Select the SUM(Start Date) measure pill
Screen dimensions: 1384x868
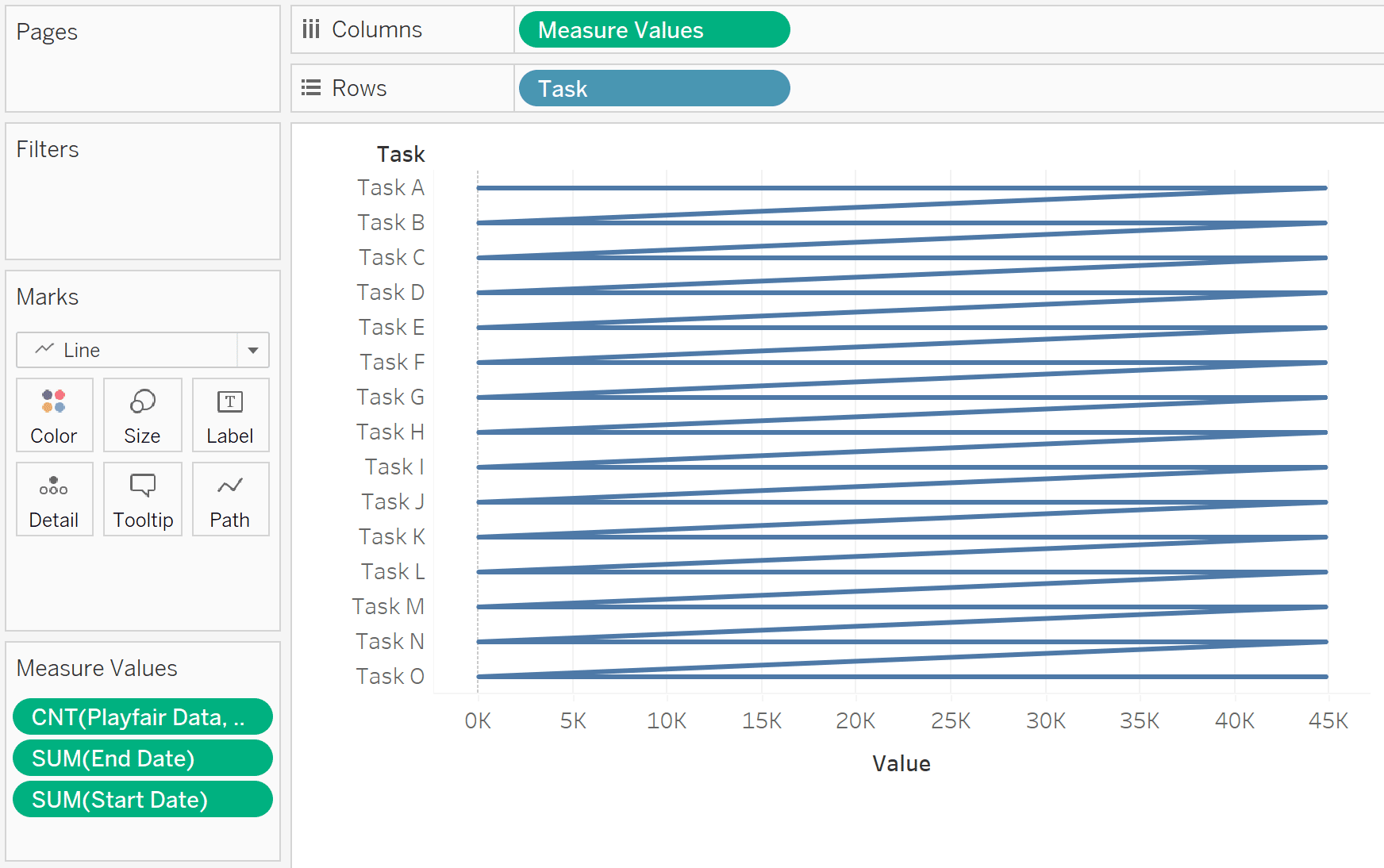coord(143,800)
